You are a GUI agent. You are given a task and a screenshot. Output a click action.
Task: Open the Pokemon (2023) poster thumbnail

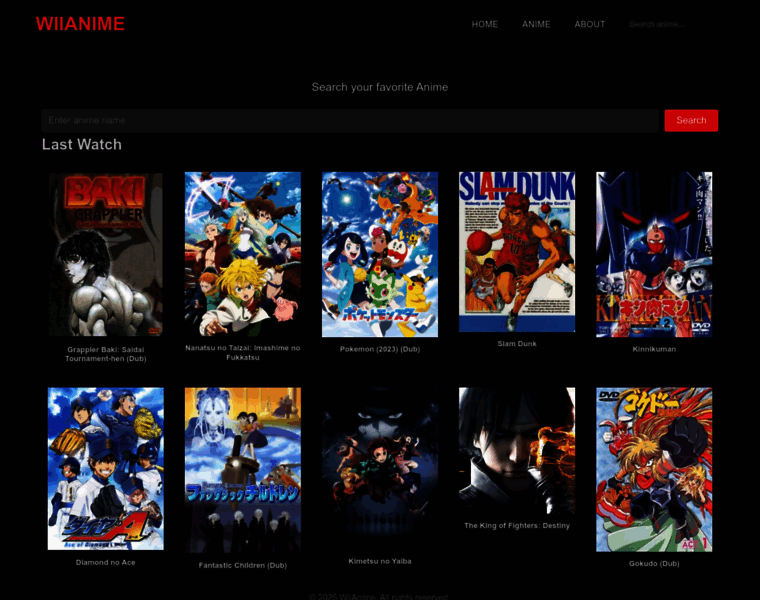click(380, 254)
